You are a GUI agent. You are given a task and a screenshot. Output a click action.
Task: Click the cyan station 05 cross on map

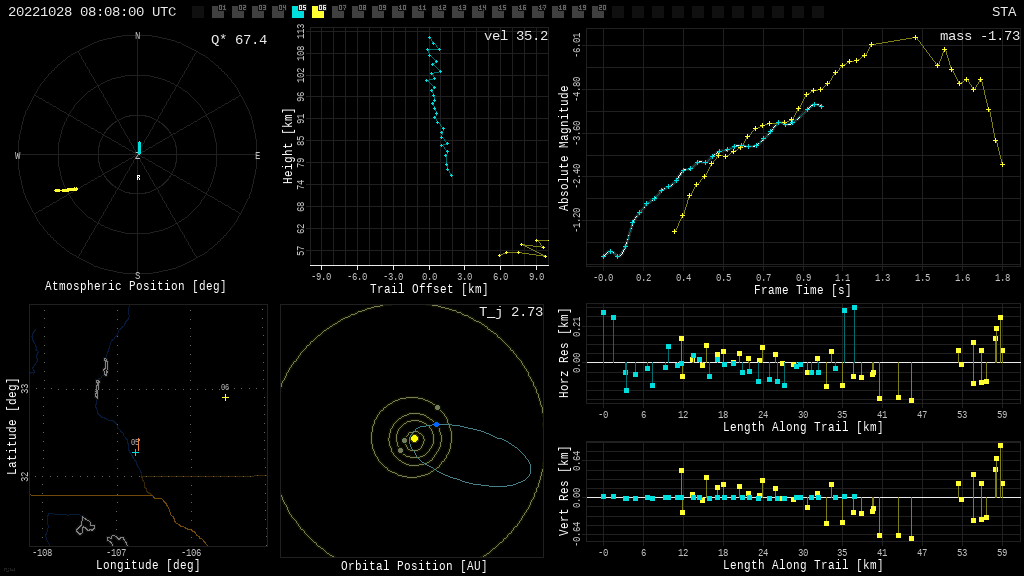[135, 452]
